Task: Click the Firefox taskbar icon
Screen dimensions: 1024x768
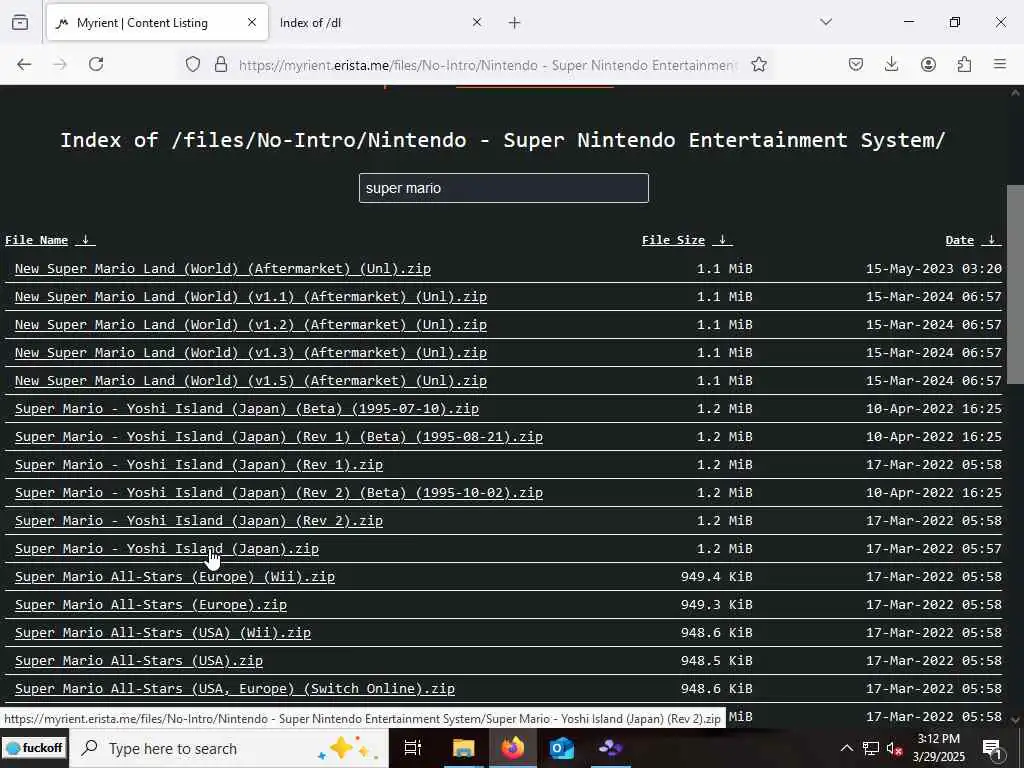Action: click(513, 748)
